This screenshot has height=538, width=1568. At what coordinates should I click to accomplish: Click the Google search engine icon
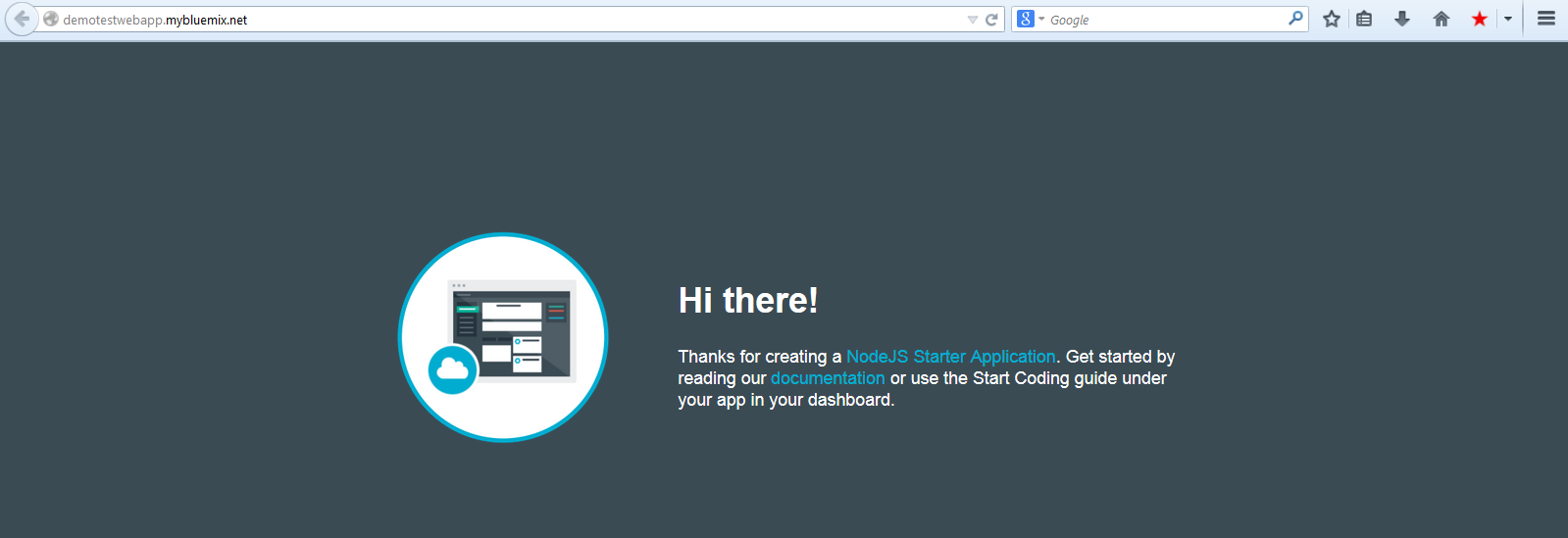point(1026,19)
